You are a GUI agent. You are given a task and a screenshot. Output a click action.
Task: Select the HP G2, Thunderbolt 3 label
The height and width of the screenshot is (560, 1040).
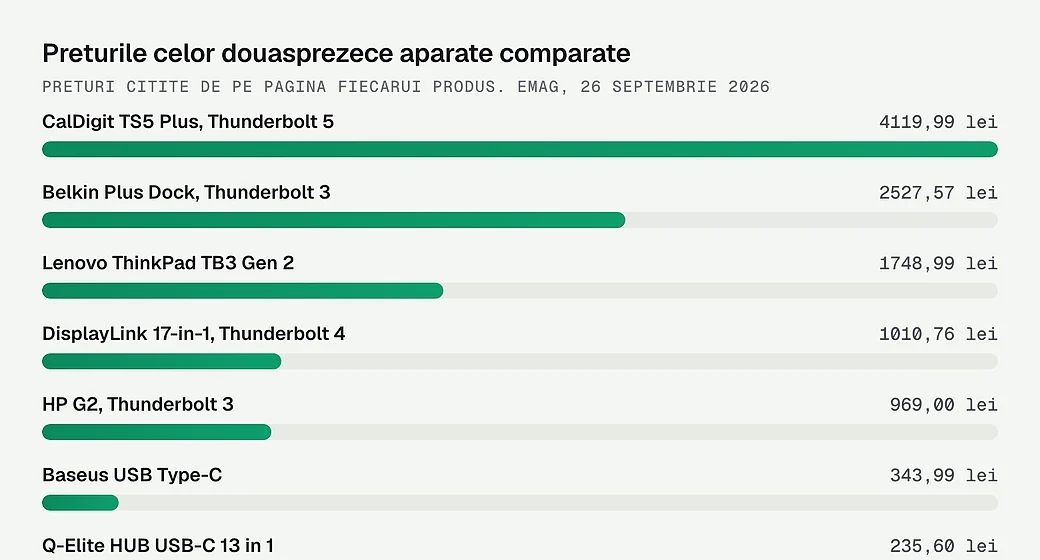point(138,405)
